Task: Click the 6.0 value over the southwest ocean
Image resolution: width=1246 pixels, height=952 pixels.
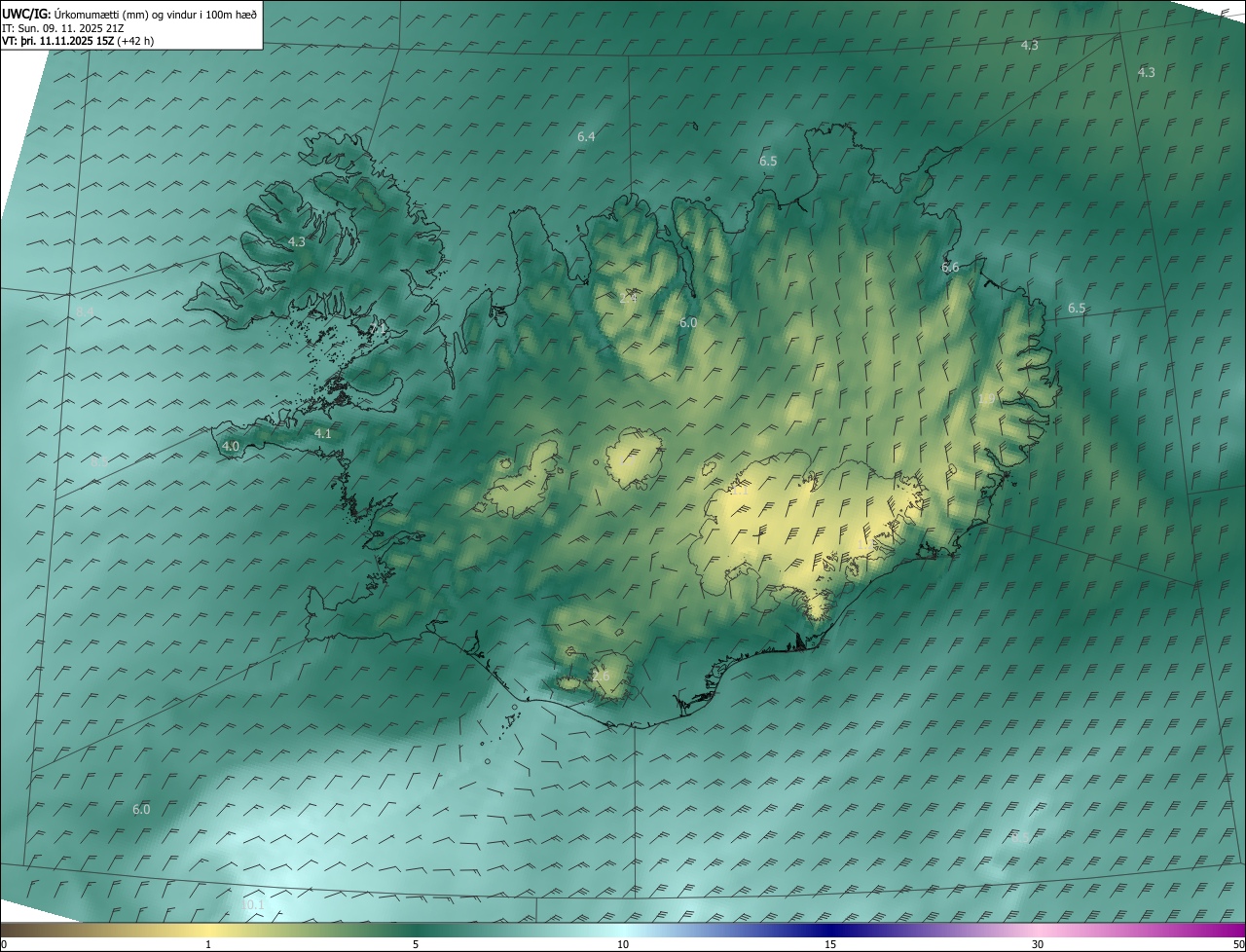Action: coord(141,809)
